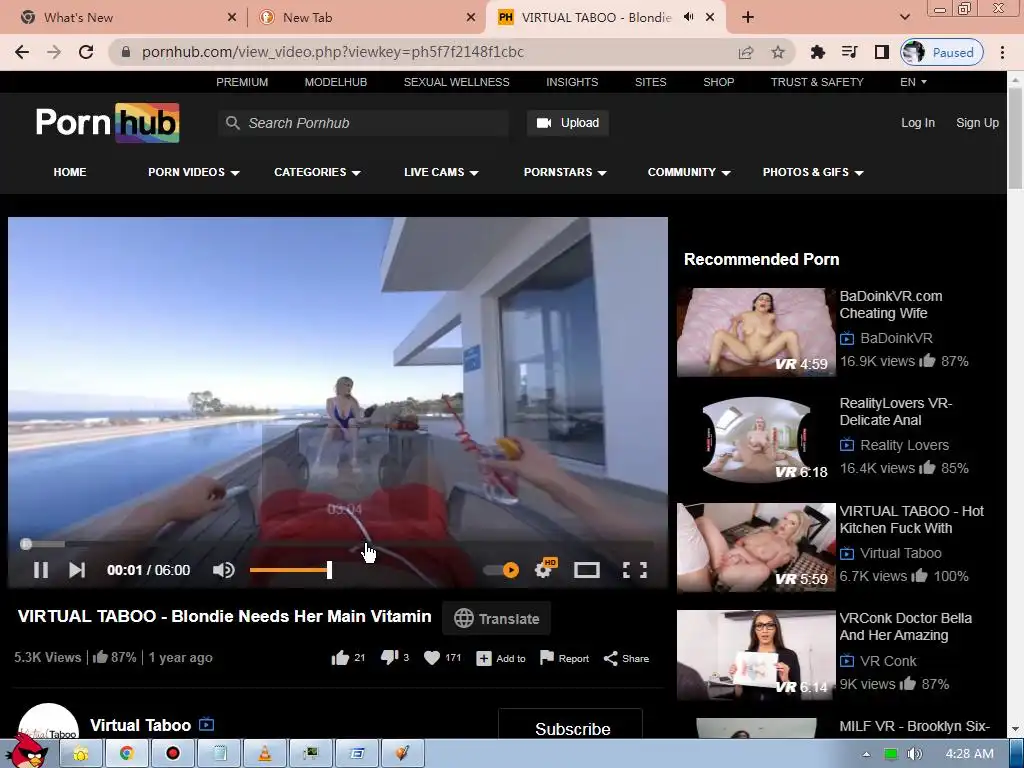Open the PREMIUM top bar link
This screenshot has width=1024, height=768.
[242, 82]
